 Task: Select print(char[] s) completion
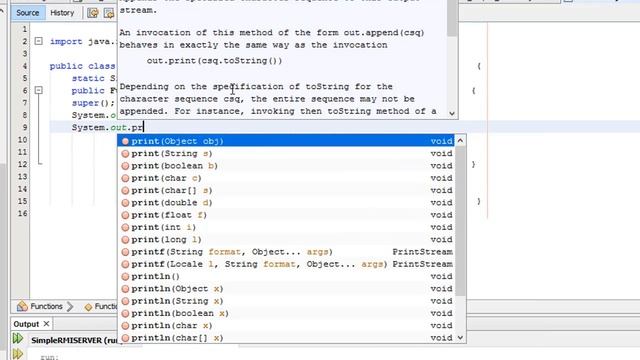(x=286, y=190)
